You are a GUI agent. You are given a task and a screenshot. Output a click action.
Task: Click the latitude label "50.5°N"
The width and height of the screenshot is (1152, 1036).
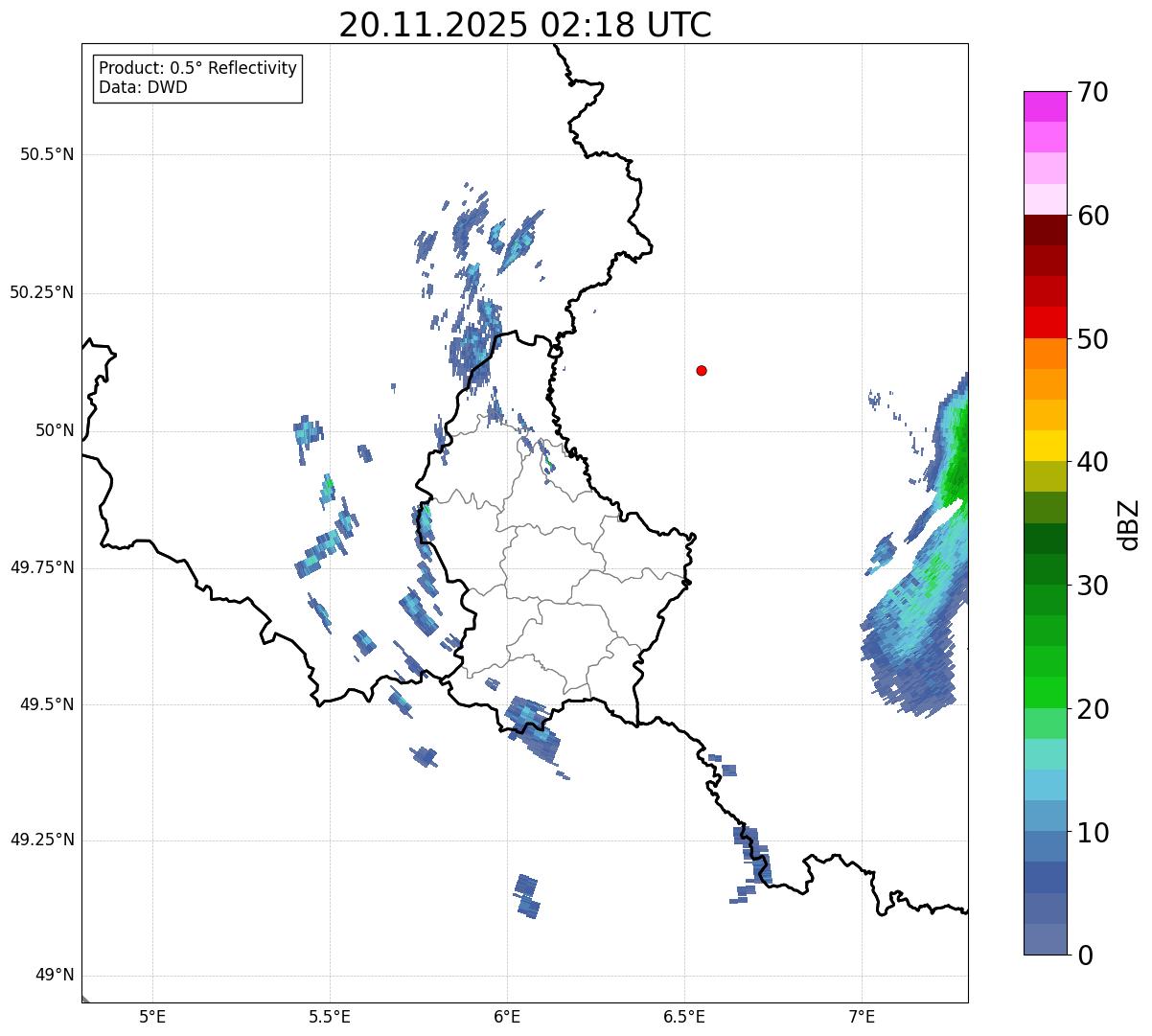[x=47, y=154]
